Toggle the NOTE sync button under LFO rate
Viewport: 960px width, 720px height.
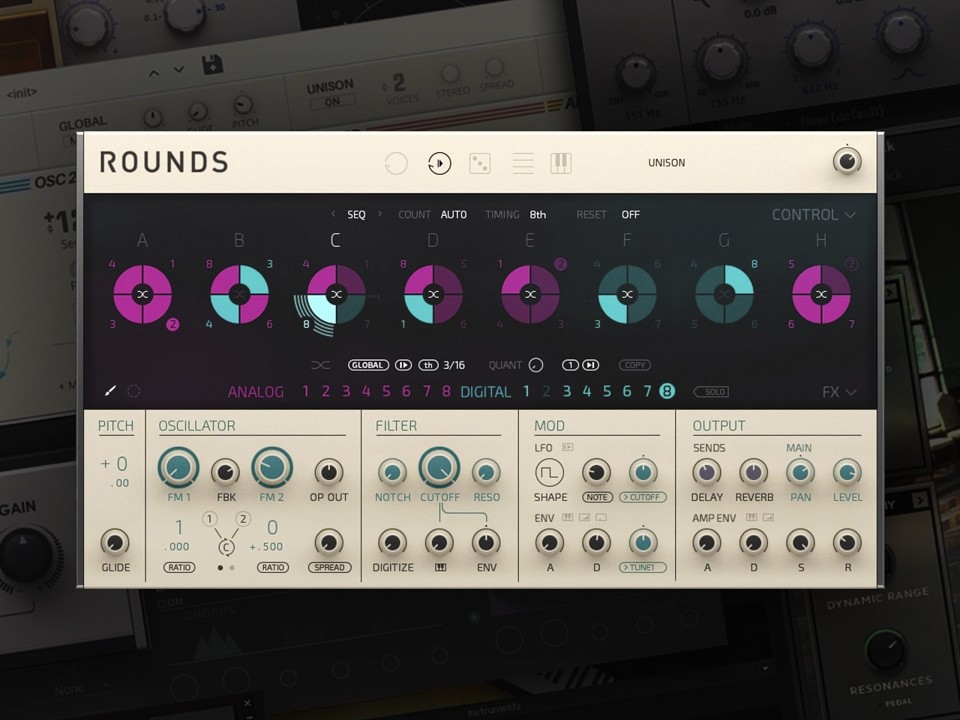[x=597, y=497]
